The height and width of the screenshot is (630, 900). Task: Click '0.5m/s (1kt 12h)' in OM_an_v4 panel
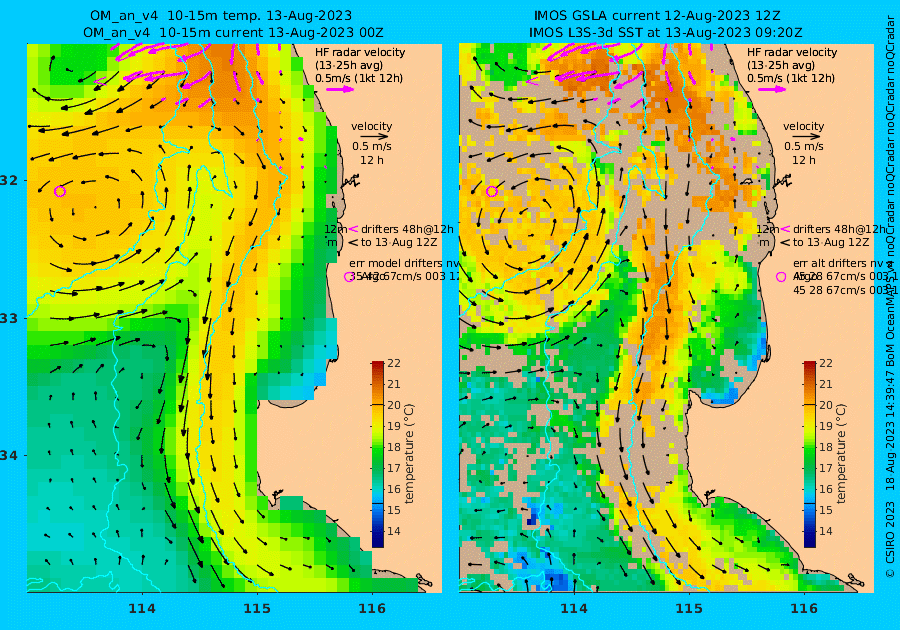[359, 78]
